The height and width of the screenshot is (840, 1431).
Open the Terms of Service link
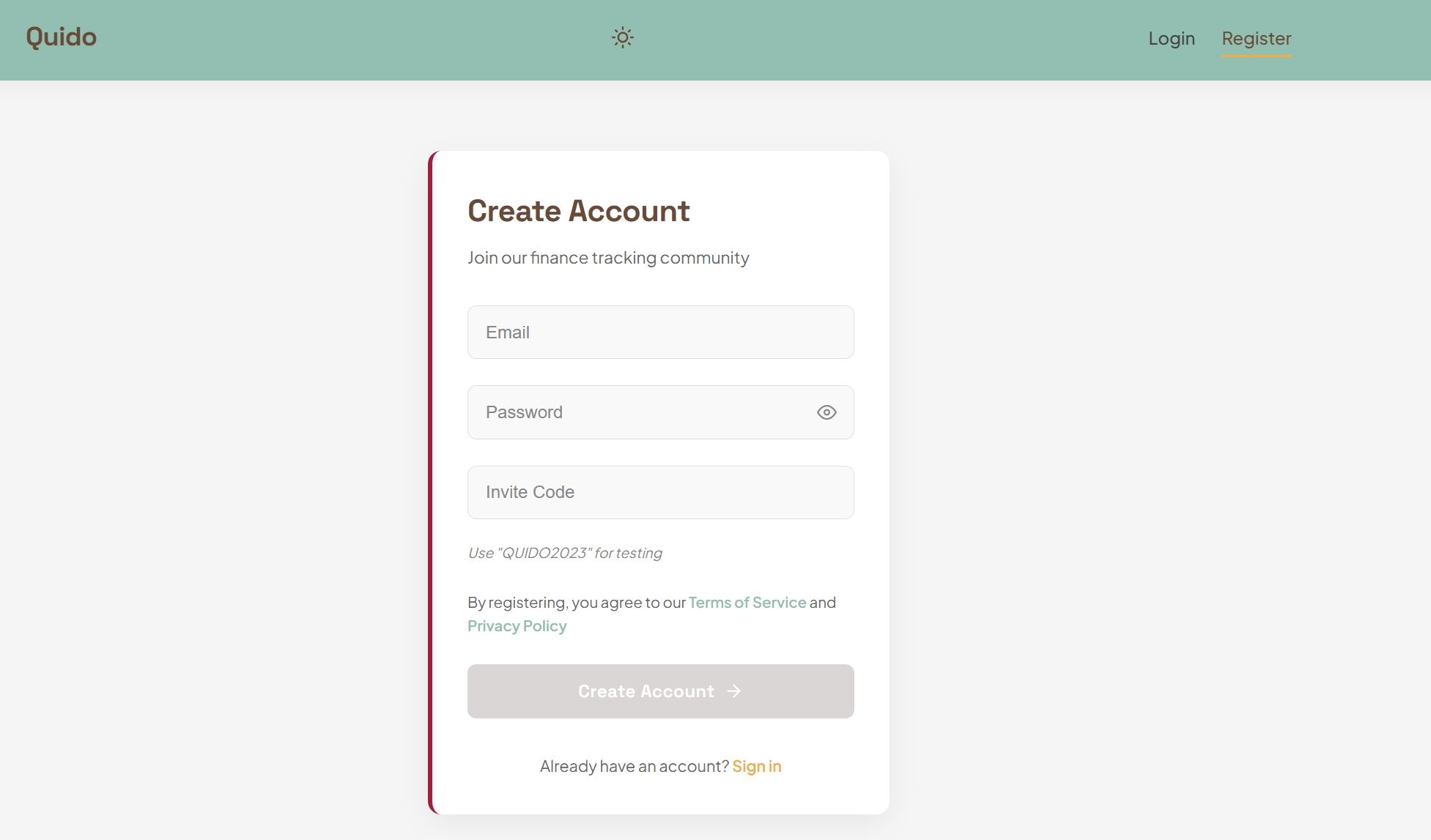pyautogui.click(x=747, y=602)
